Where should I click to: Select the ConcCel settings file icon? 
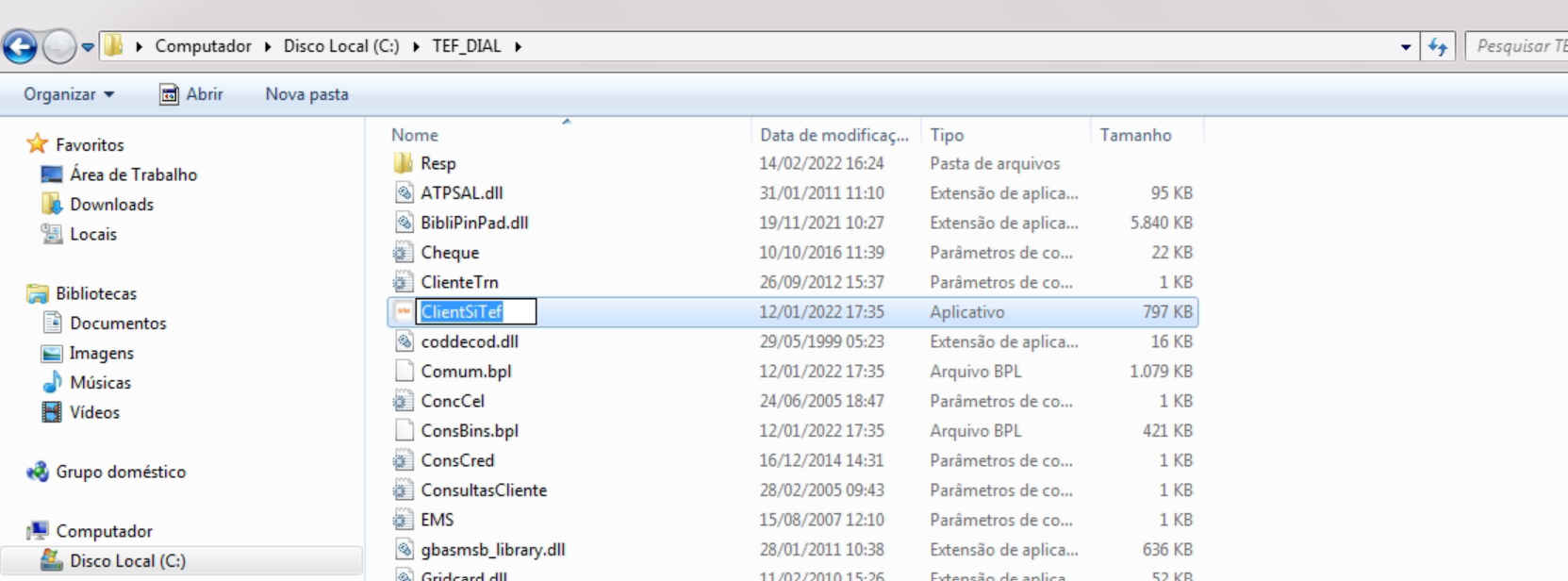(404, 401)
